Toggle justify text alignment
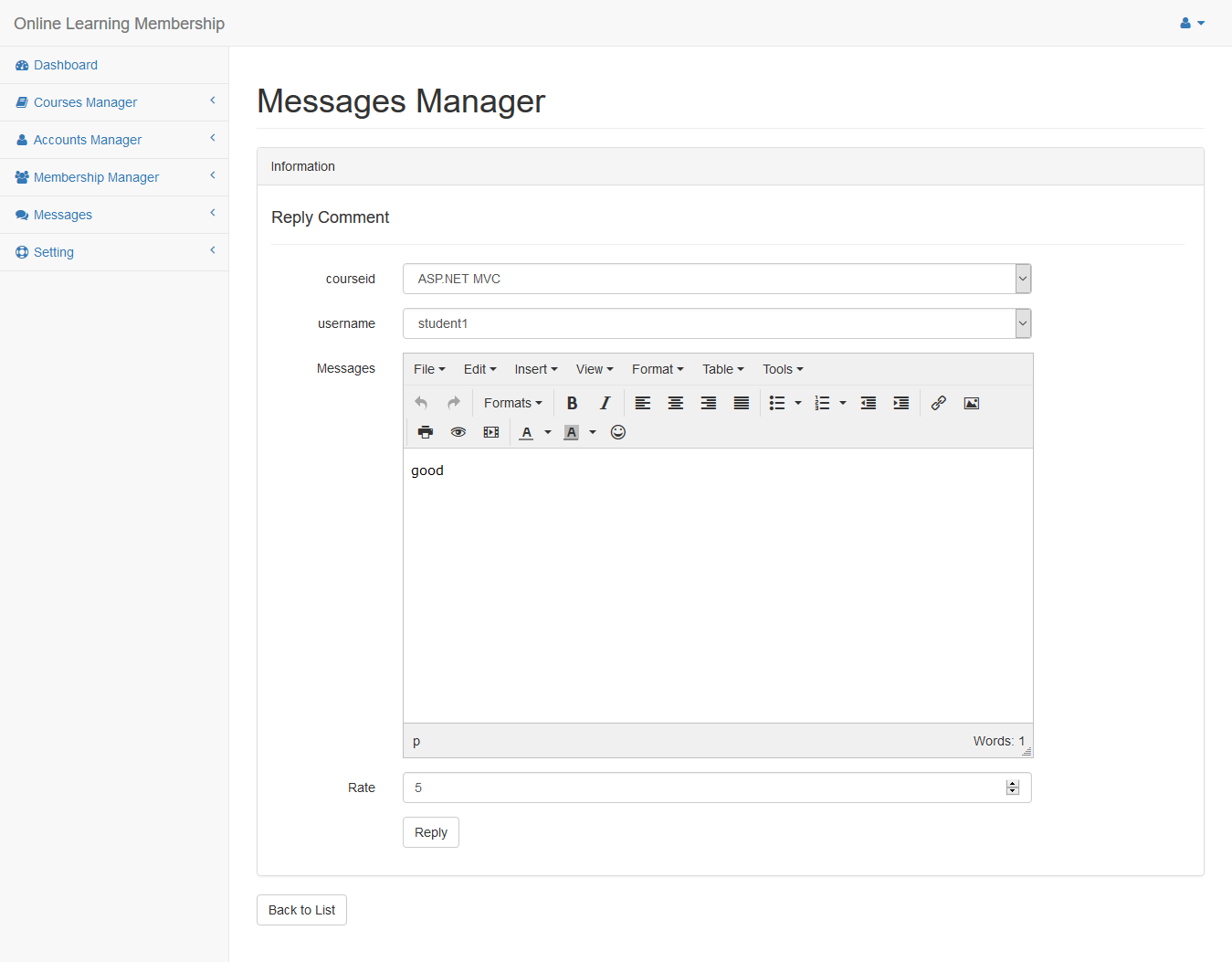 tap(742, 403)
